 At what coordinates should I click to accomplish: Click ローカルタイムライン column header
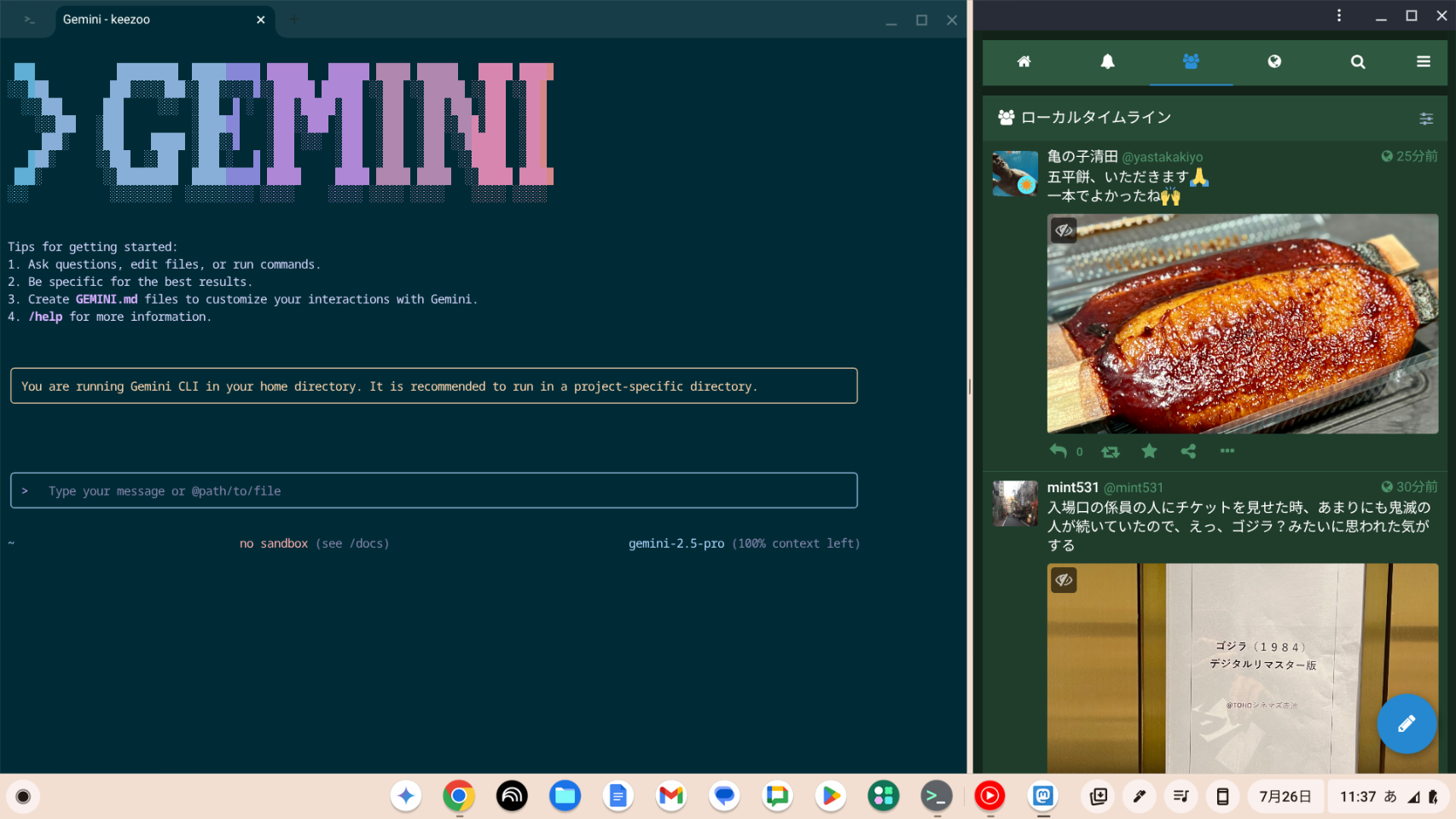1096,118
